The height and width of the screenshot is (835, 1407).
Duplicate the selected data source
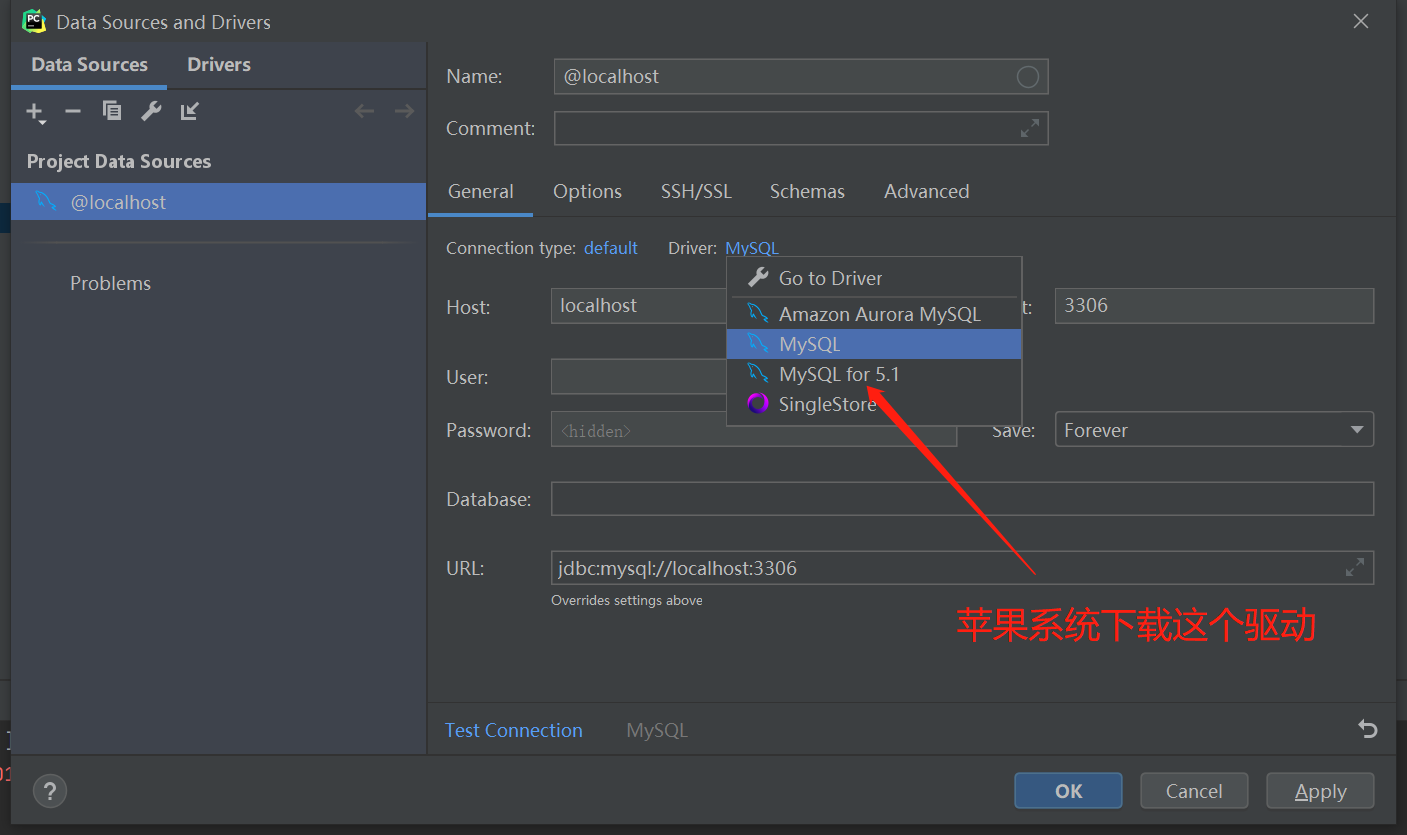pyautogui.click(x=112, y=111)
